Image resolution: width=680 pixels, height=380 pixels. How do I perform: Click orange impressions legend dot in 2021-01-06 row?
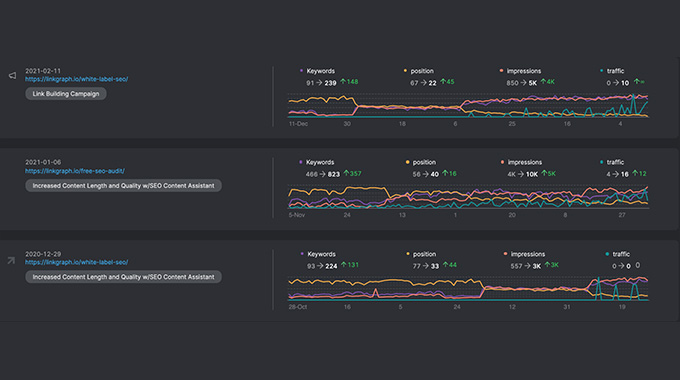[x=503, y=162]
